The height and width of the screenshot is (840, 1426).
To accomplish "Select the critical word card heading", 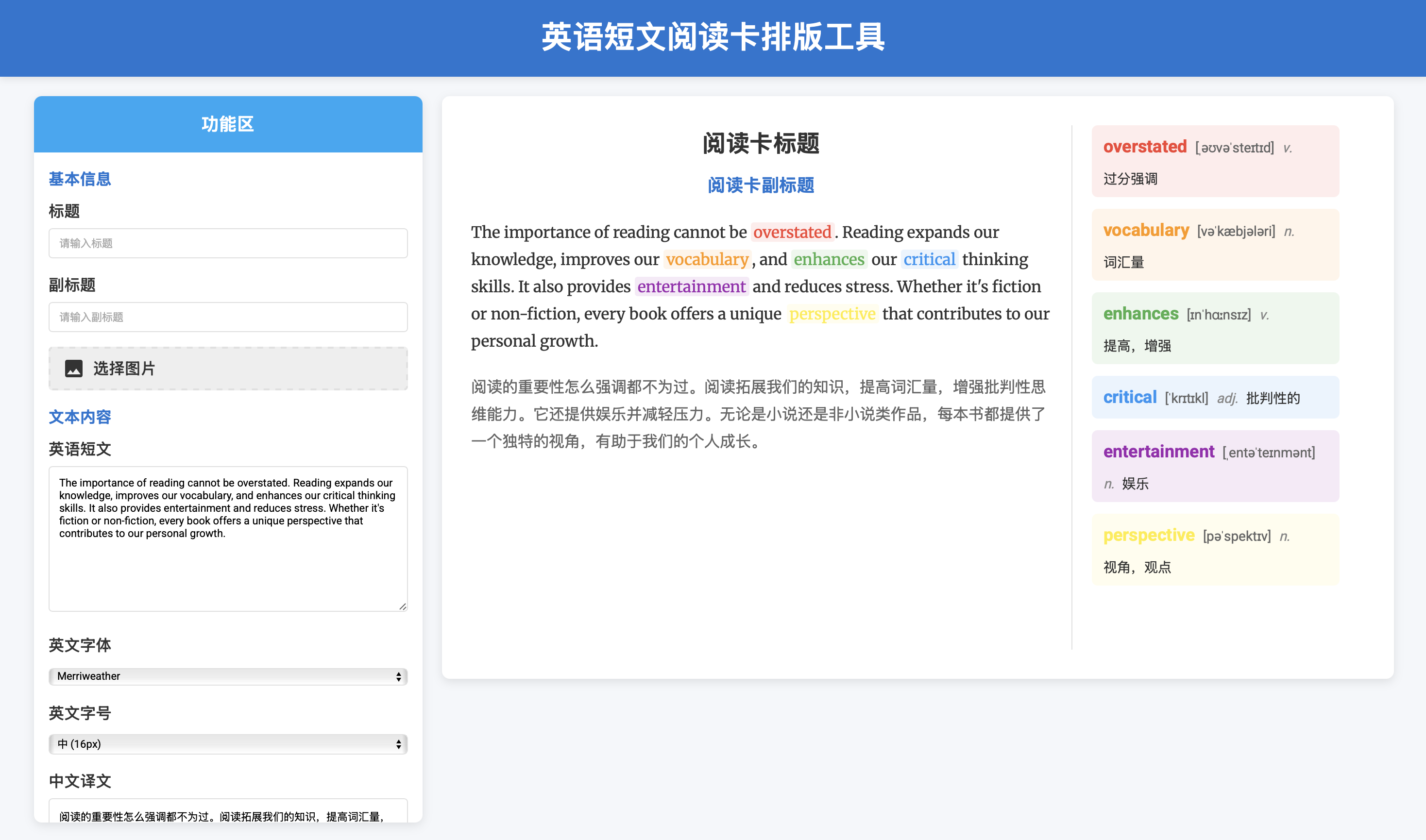I will pyautogui.click(x=1129, y=397).
